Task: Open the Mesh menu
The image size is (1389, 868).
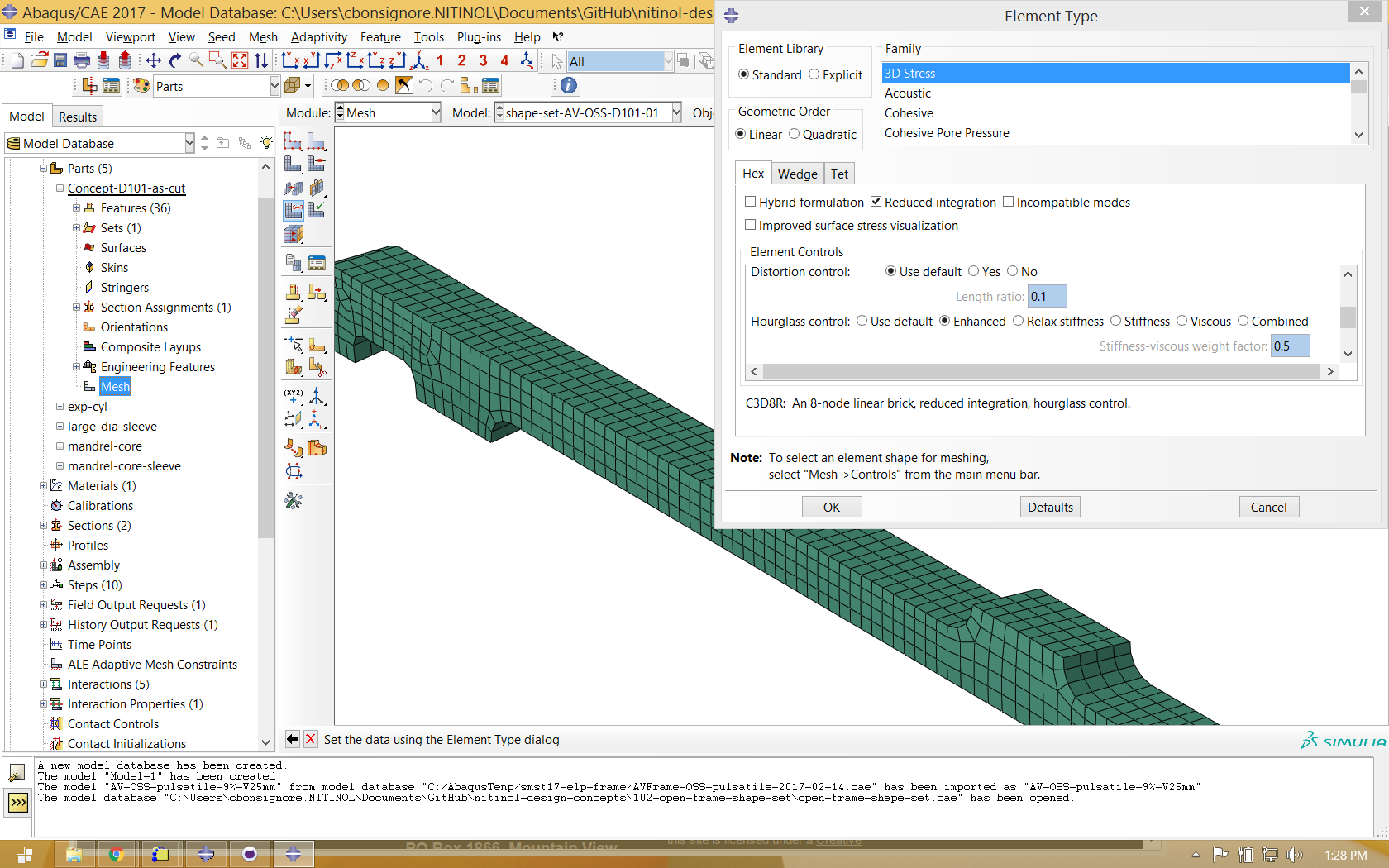Action: [263, 36]
